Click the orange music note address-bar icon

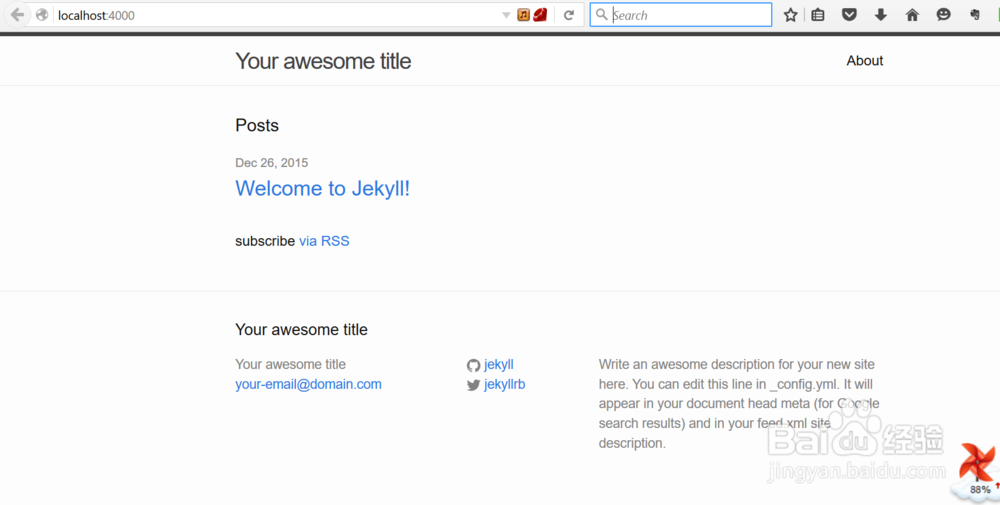coord(524,15)
